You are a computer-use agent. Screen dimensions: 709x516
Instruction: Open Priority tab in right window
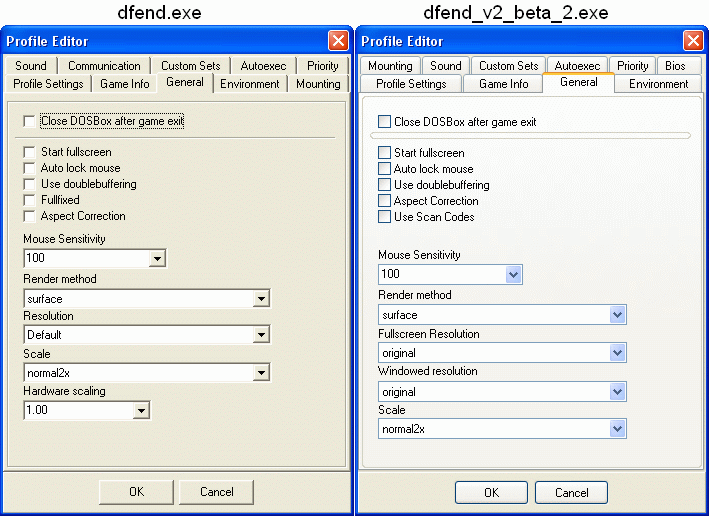[x=633, y=66]
